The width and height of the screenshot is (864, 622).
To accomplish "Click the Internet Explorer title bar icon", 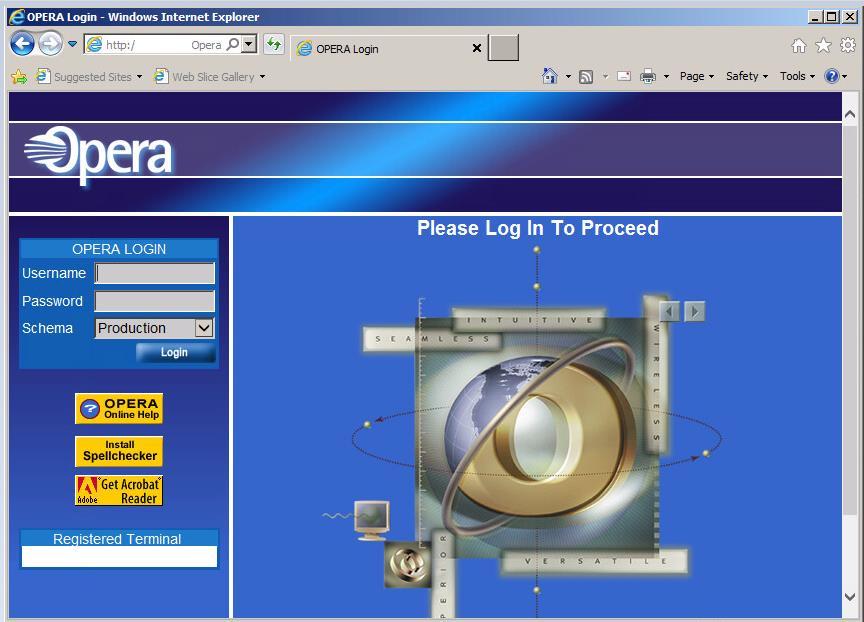I will click(17, 17).
